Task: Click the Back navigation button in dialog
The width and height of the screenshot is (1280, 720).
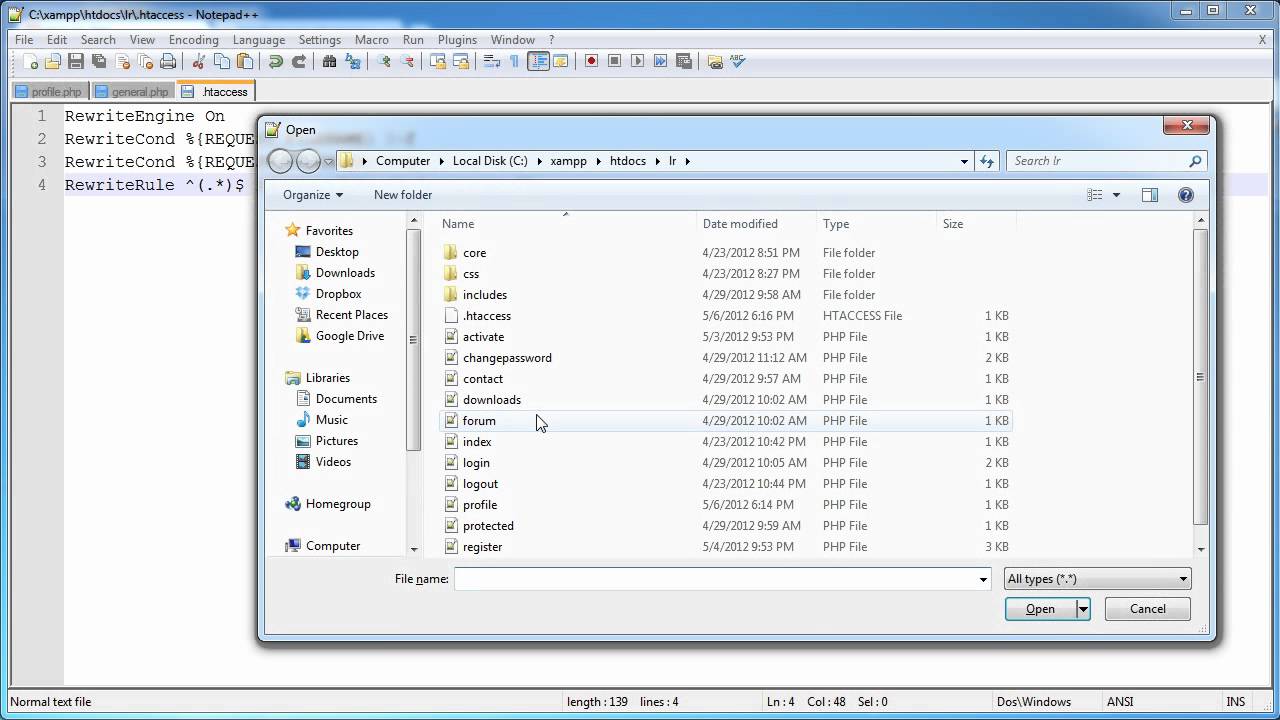Action: pyautogui.click(x=281, y=161)
